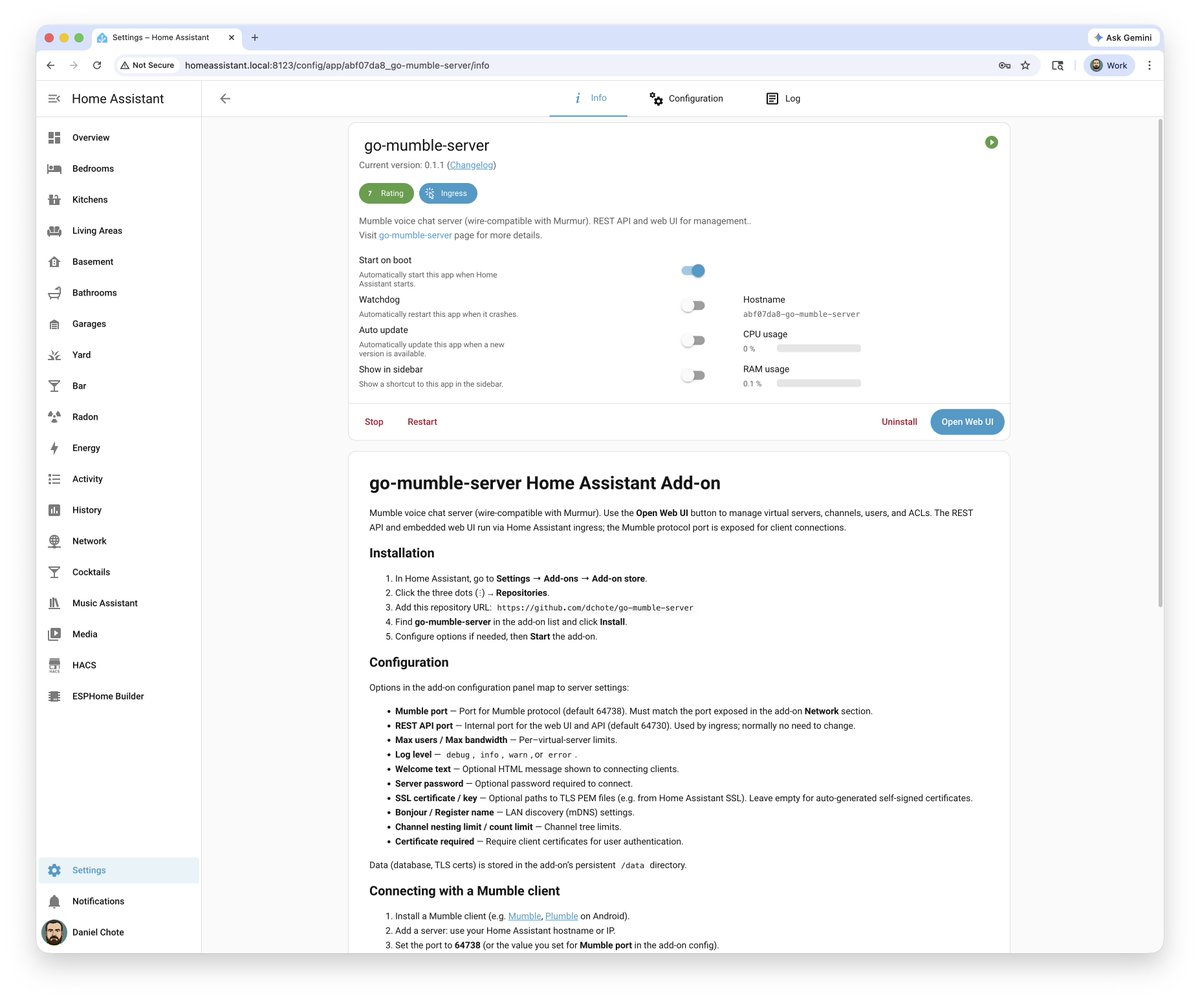Stop the go-mumble-server add-on
1200x1001 pixels.
374,422
